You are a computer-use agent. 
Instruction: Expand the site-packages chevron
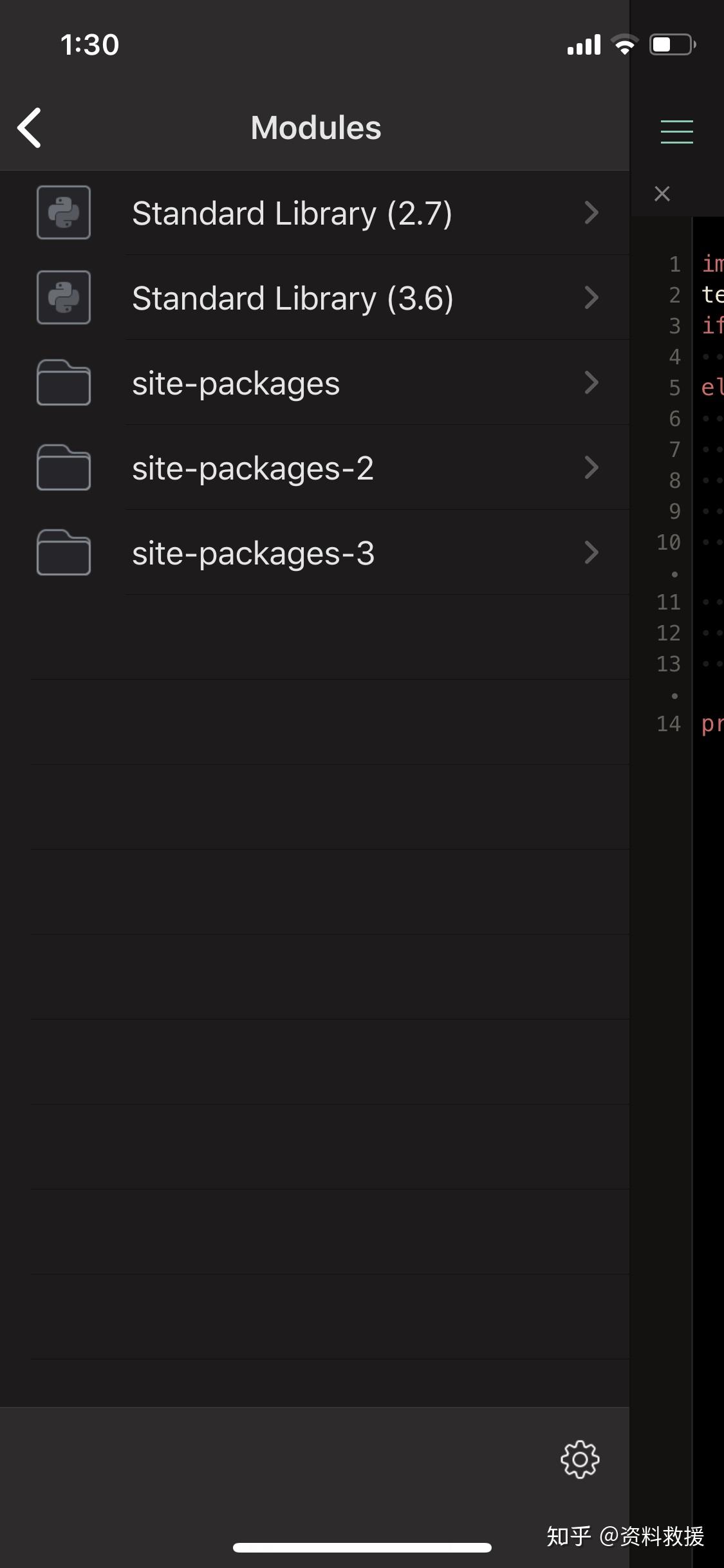[x=591, y=383]
